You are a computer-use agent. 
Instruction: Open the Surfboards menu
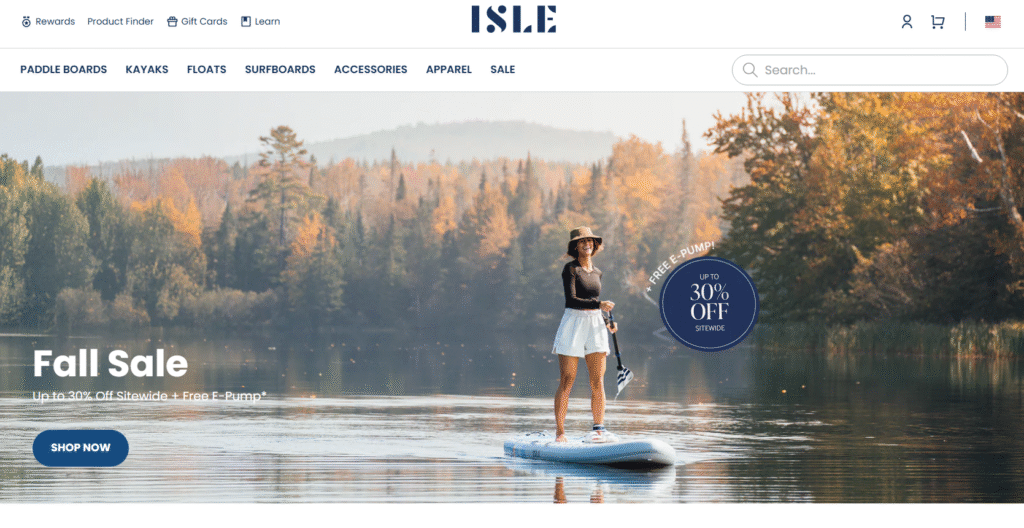click(x=280, y=69)
